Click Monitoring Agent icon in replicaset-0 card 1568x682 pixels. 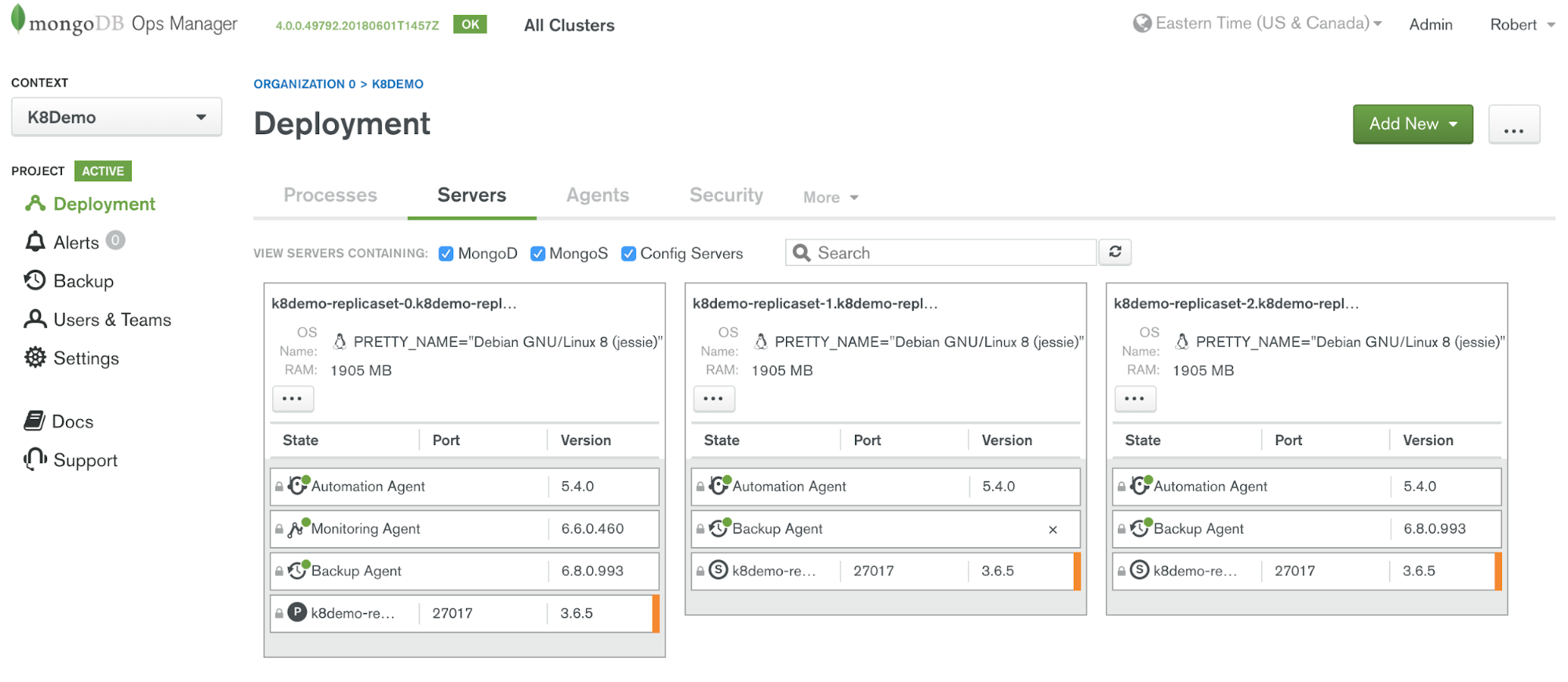pyautogui.click(x=298, y=528)
